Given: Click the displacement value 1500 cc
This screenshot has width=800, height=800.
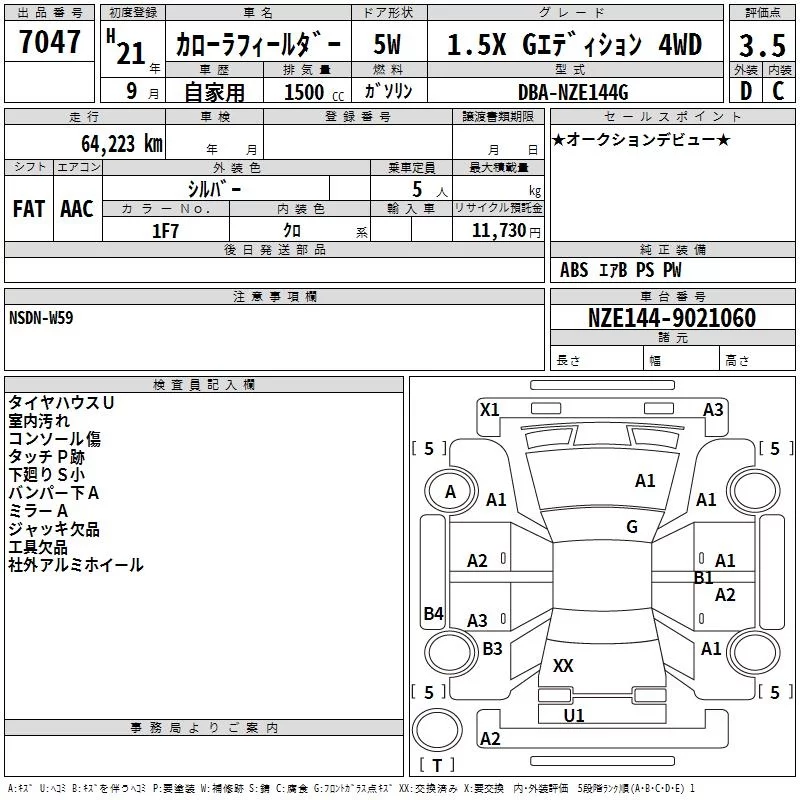Looking at the screenshot, I should point(314,93).
